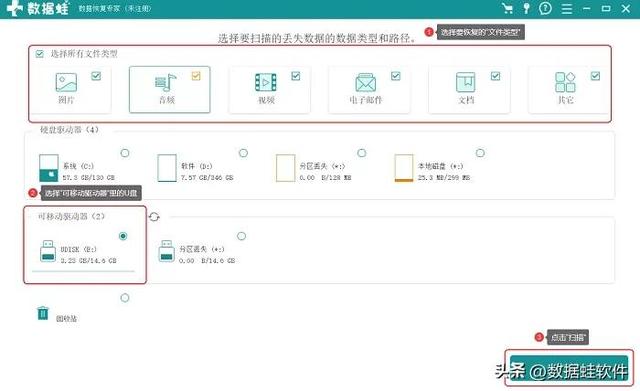The width and height of the screenshot is (640, 391).
Task: Click the scan button at bottom right
Action: 569,368
